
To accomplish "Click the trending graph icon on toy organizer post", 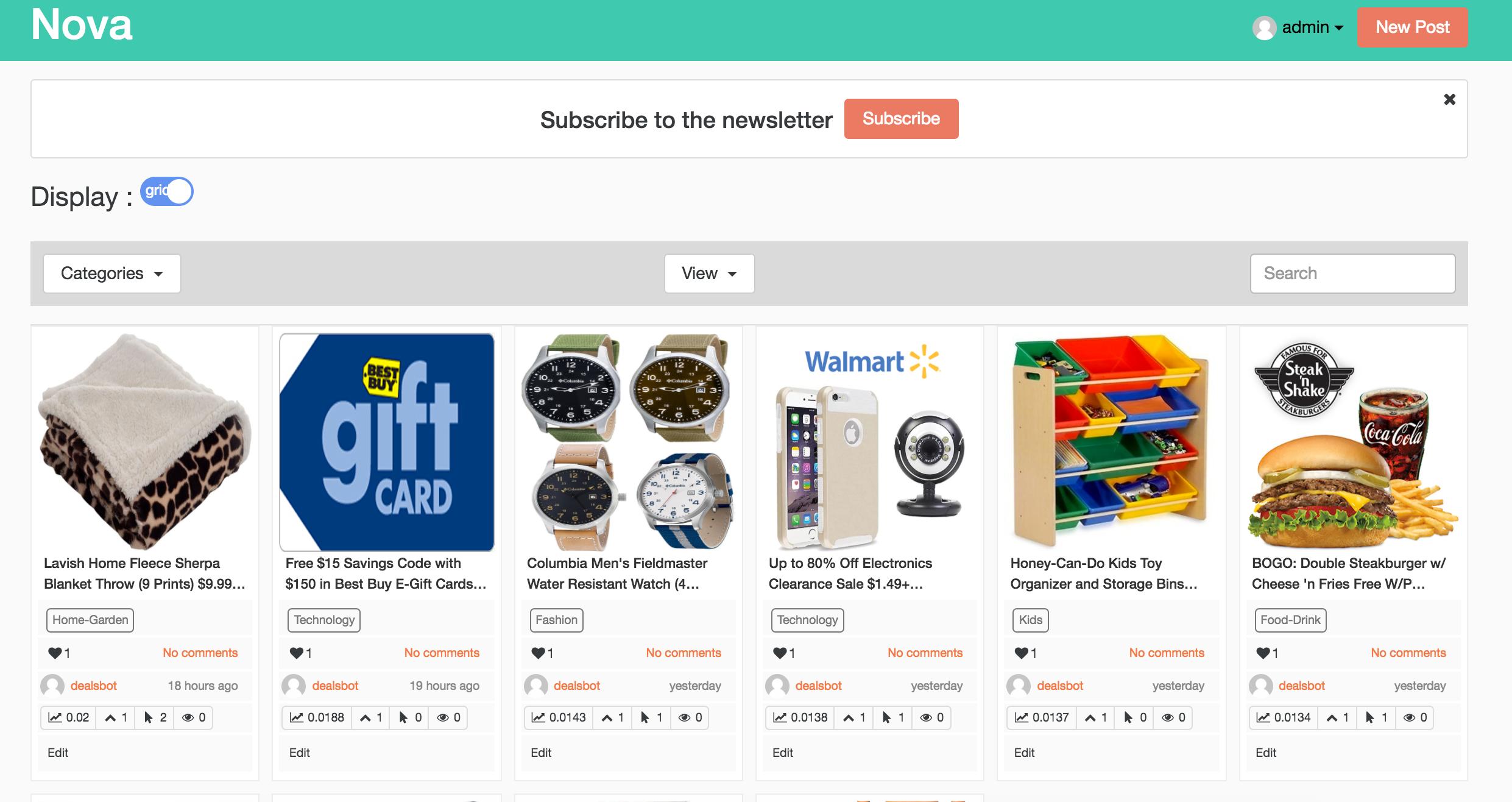I will [1025, 718].
